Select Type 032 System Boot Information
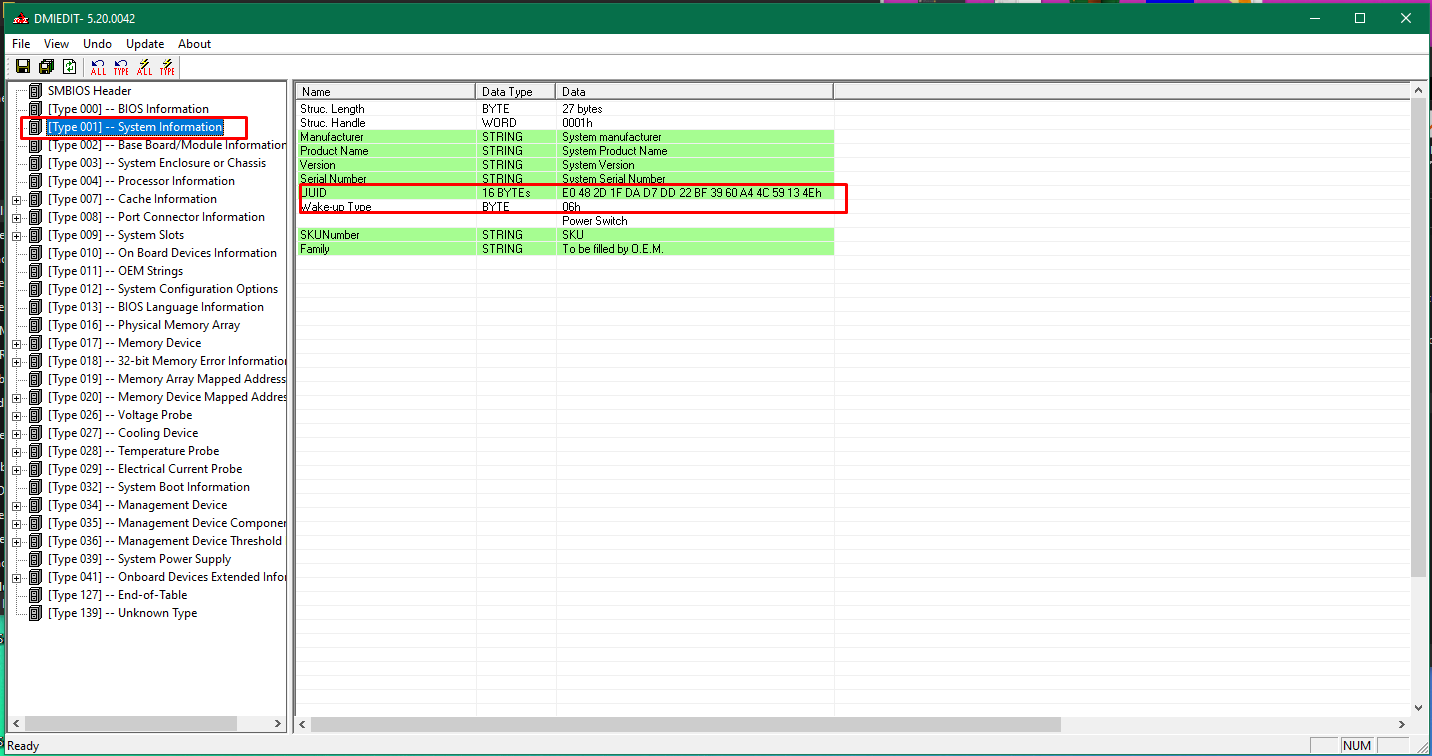This screenshot has height=756, width=1432. pyautogui.click(x=149, y=487)
